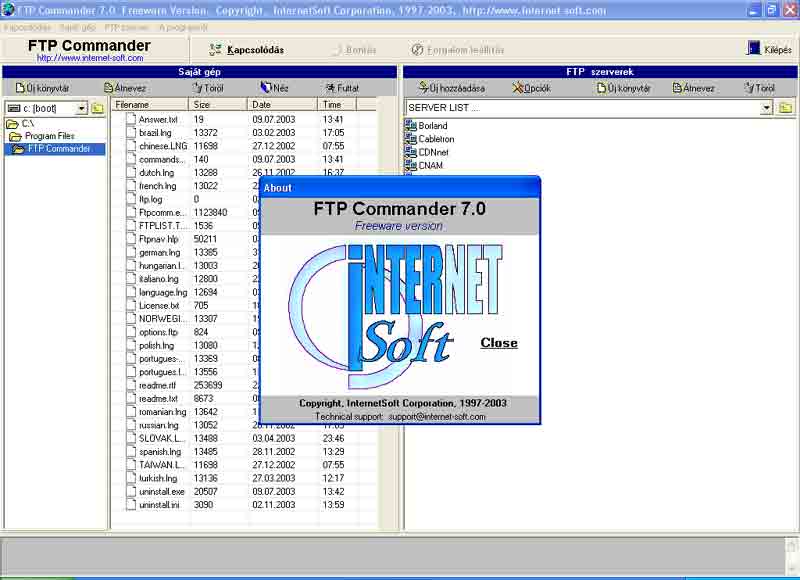
Task: Select Program Files in the folder tree
Action: coord(42,136)
